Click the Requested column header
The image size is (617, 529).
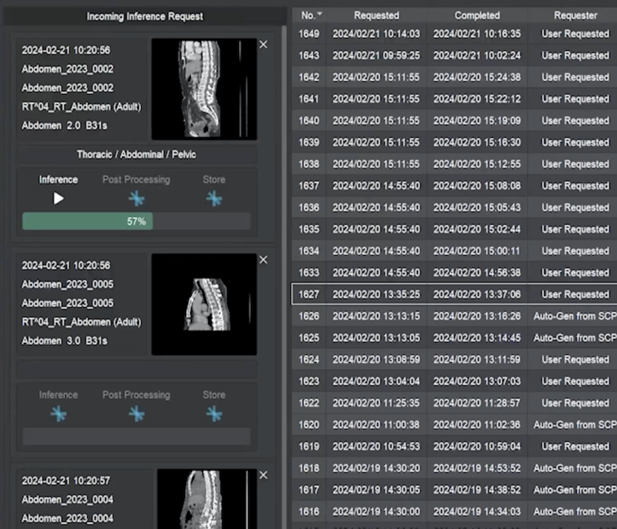[x=376, y=15]
